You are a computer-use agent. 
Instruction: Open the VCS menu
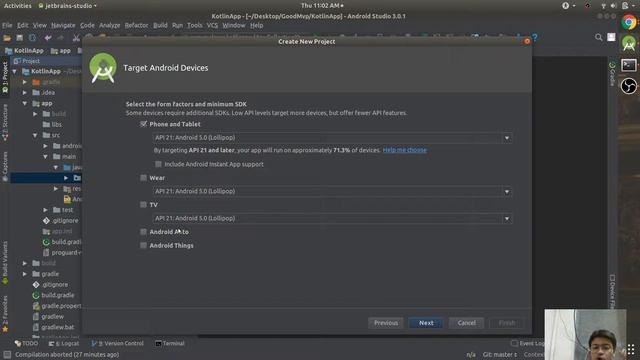tap(212, 25)
